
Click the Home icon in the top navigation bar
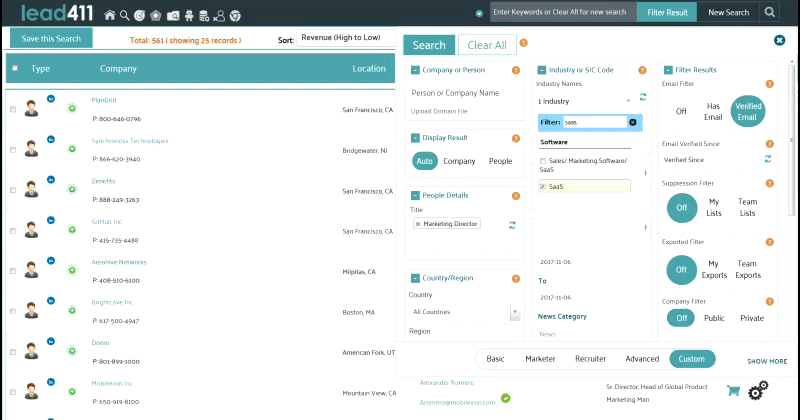tap(110, 15)
